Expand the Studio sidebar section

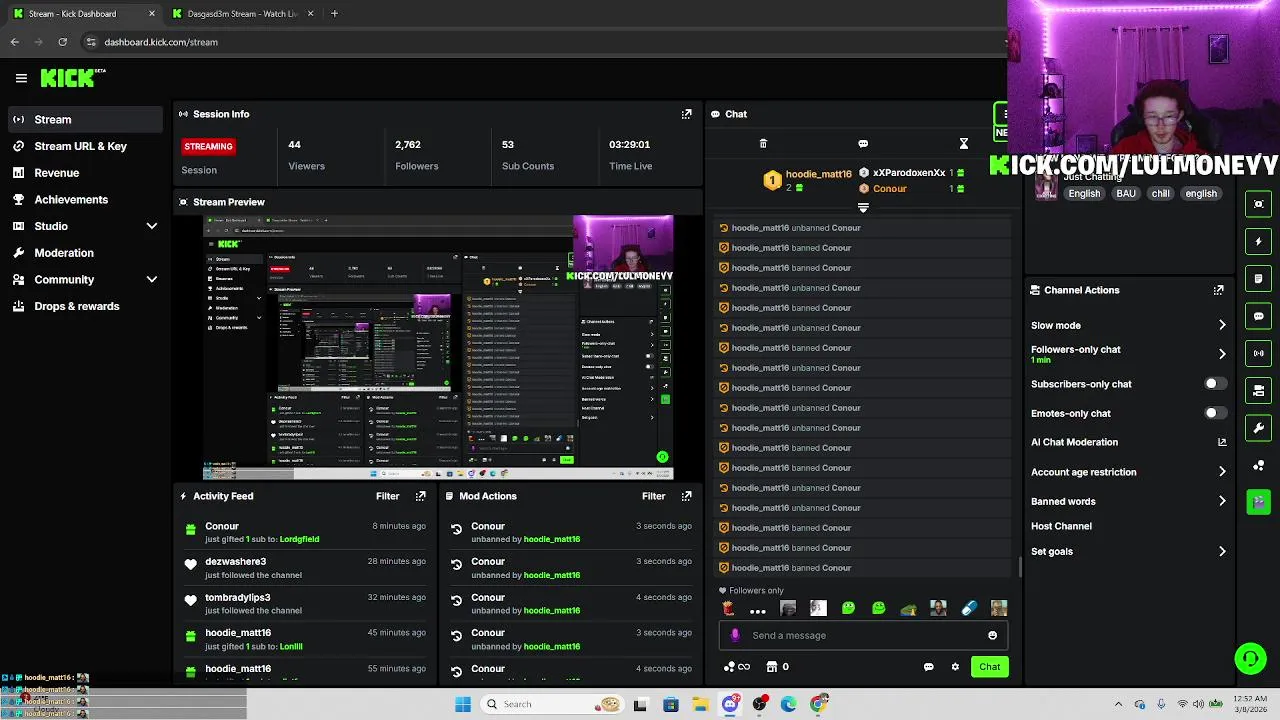[x=152, y=226]
